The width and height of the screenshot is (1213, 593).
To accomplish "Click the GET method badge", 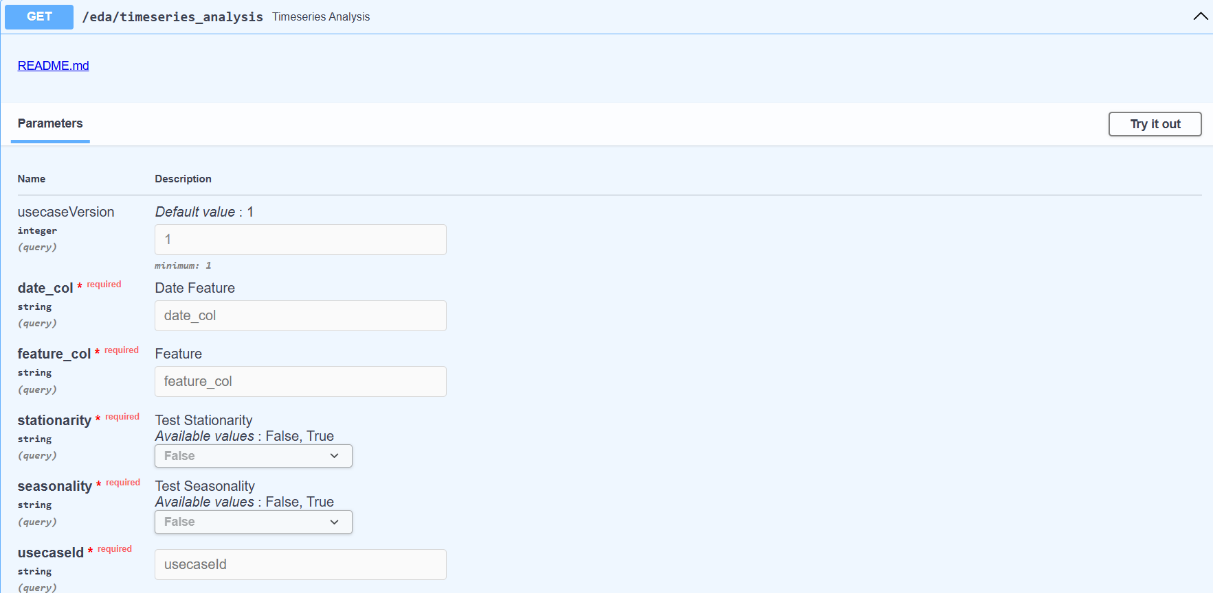I will [x=39, y=16].
